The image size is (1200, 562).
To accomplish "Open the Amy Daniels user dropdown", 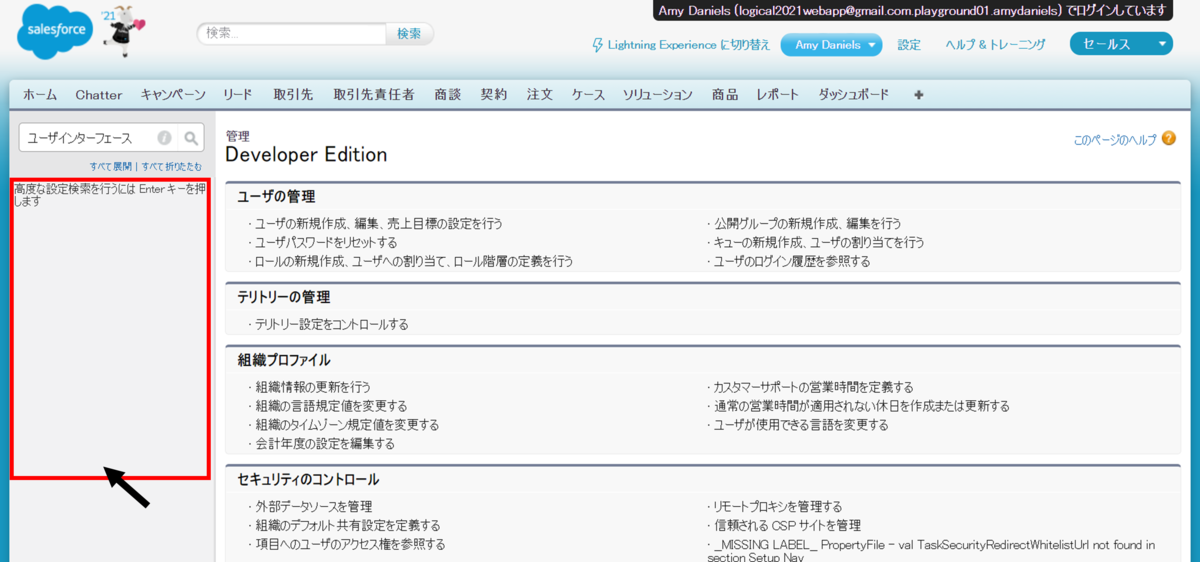I will click(x=831, y=45).
